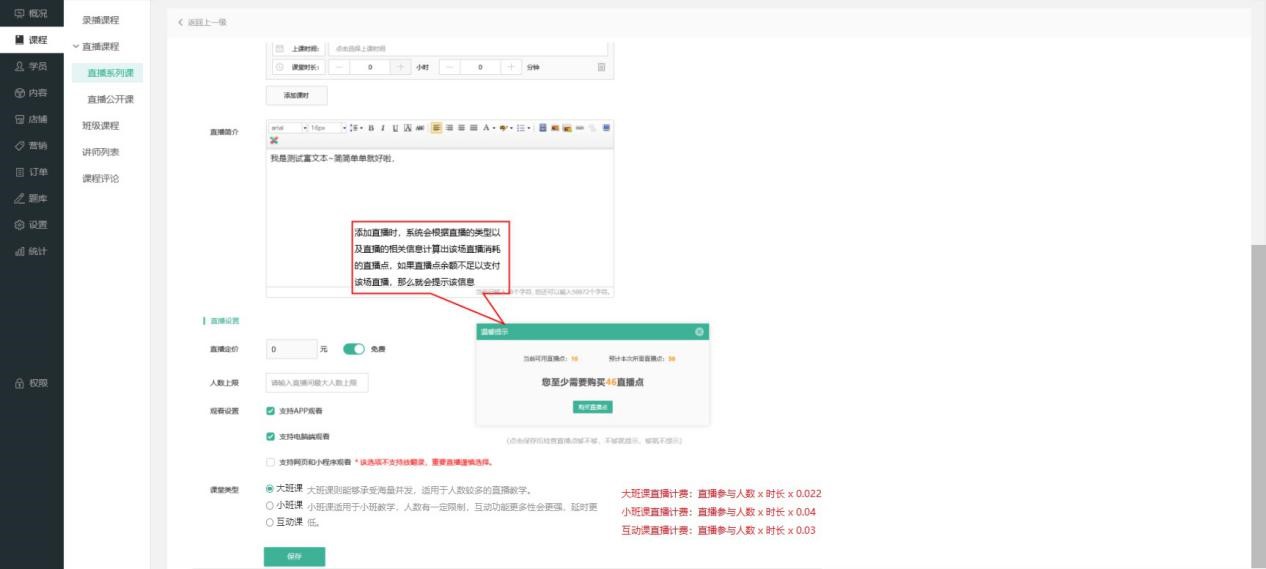1266x569 pixels.
Task: Click 购买直播点 in the popup
Action: coord(593,407)
